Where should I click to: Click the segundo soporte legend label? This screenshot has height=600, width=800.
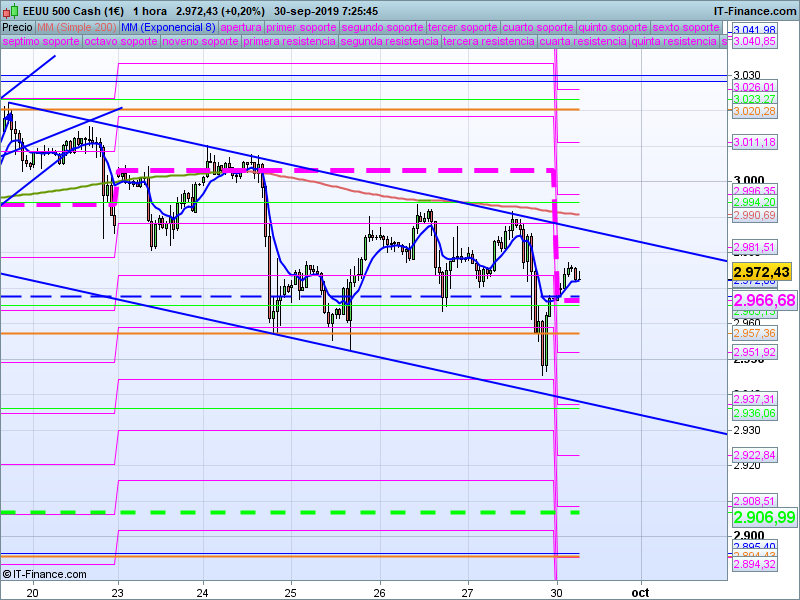[382, 27]
